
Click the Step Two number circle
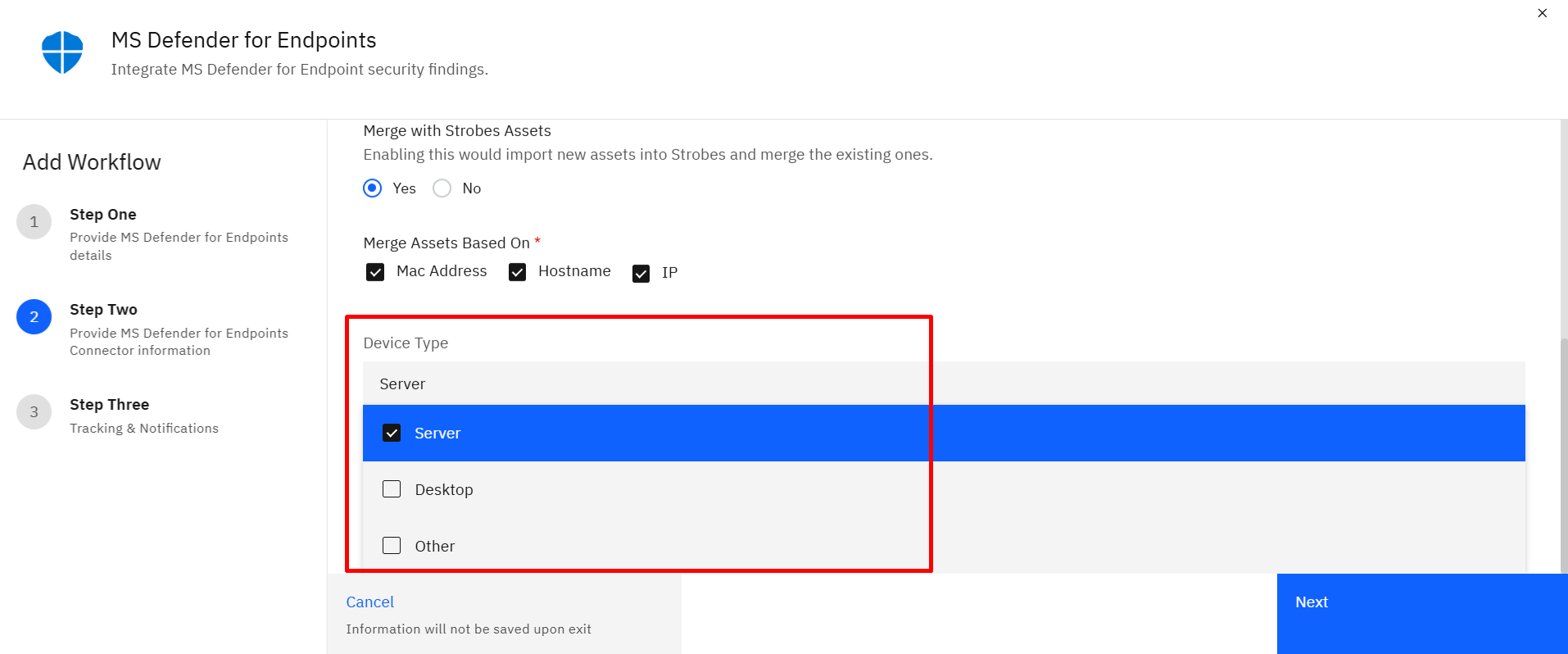pos(34,317)
